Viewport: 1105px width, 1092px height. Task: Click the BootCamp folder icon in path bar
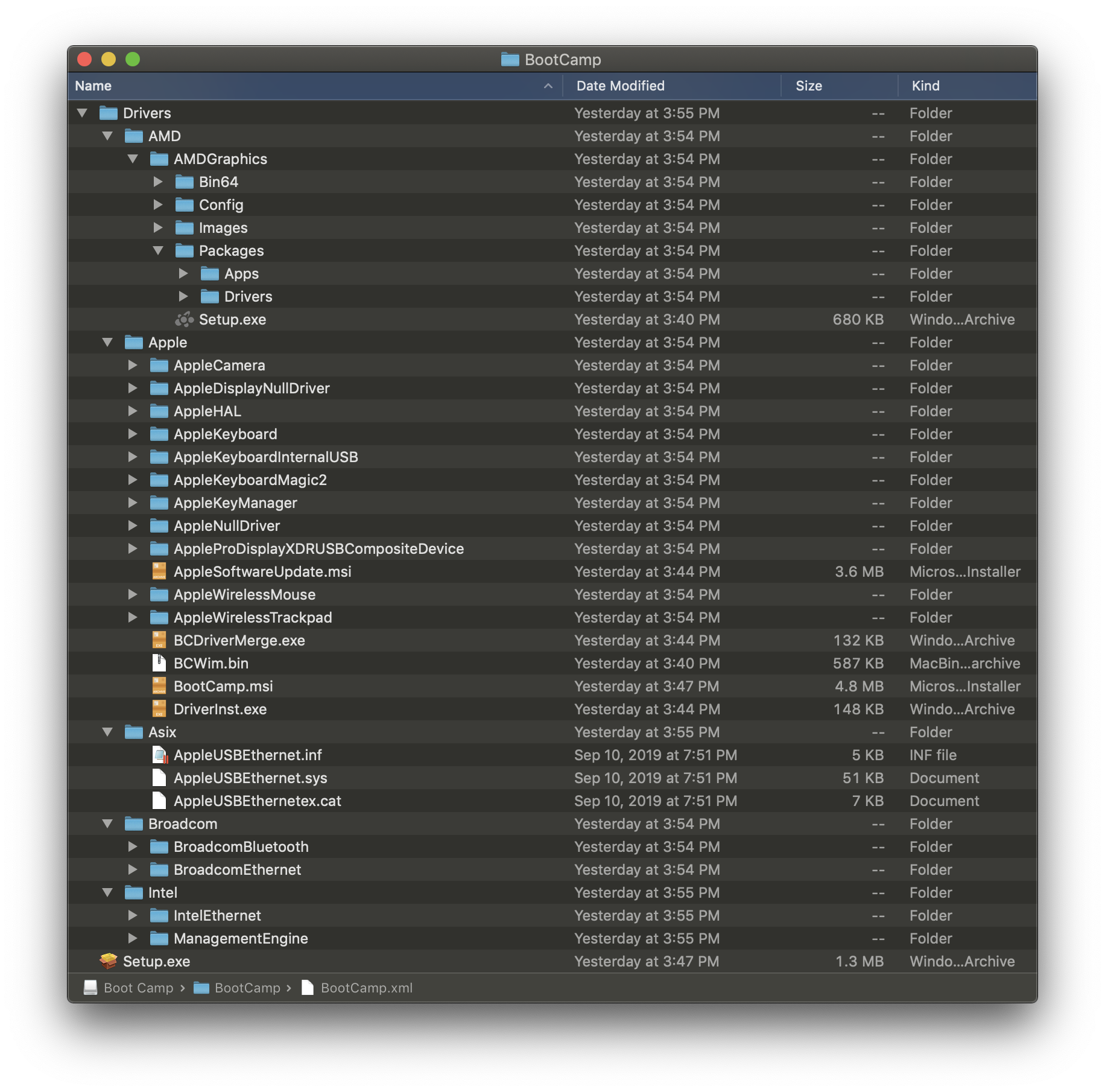click(201, 988)
